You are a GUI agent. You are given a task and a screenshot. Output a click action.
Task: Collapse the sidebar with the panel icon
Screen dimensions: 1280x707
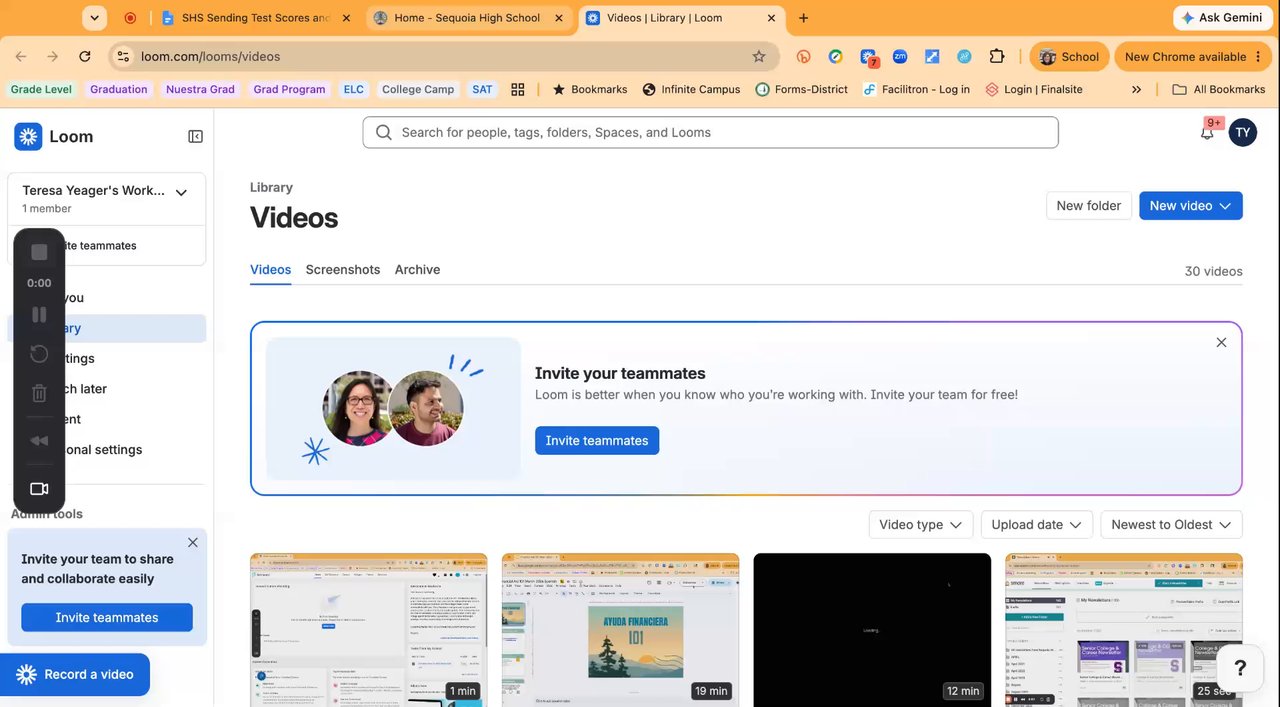click(x=196, y=136)
